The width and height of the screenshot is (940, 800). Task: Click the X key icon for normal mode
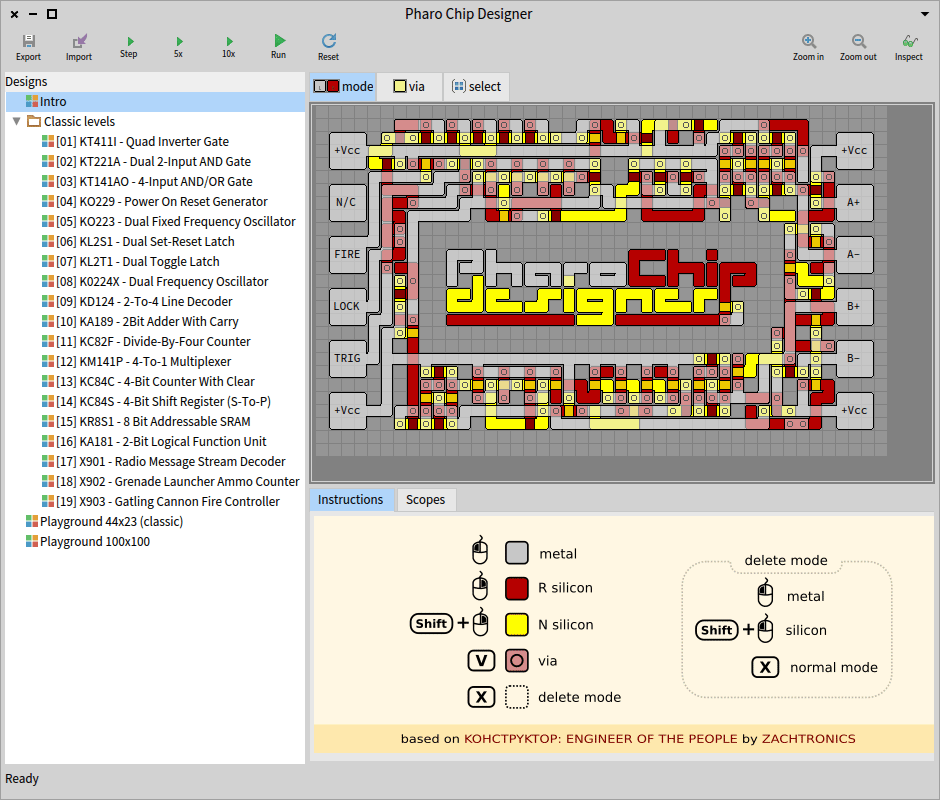pos(765,667)
